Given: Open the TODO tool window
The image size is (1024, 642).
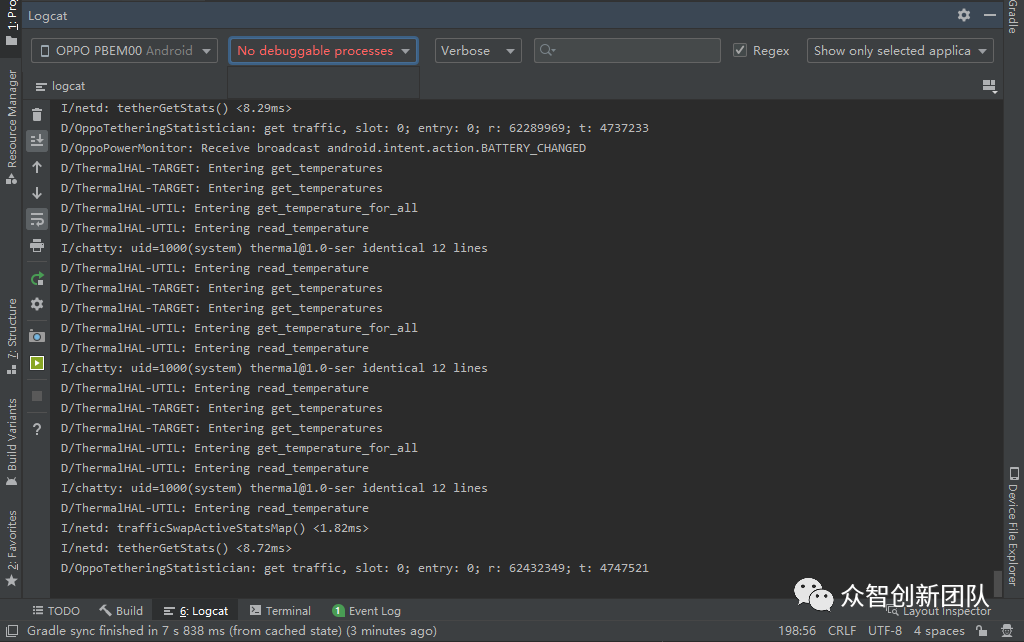Looking at the screenshot, I should 56,611.
